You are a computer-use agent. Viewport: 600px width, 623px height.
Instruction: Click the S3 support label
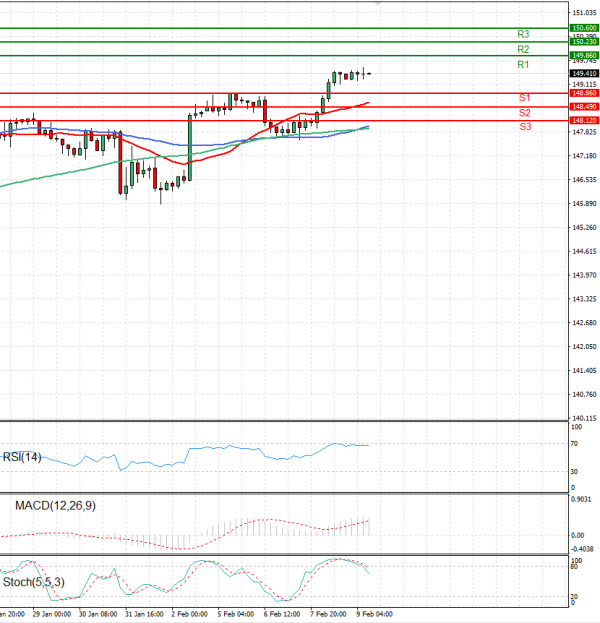525,127
